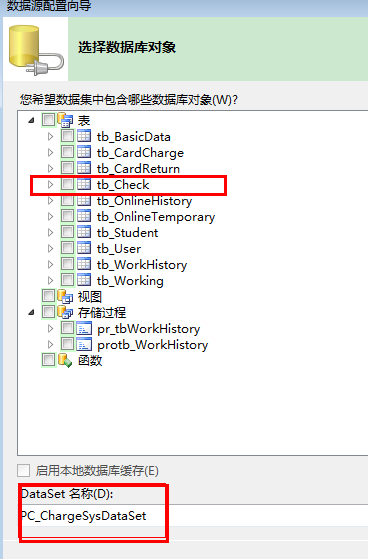Click the tb_WorkHistory table icon
The height and width of the screenshot is (559, 368).
[84, 264]
